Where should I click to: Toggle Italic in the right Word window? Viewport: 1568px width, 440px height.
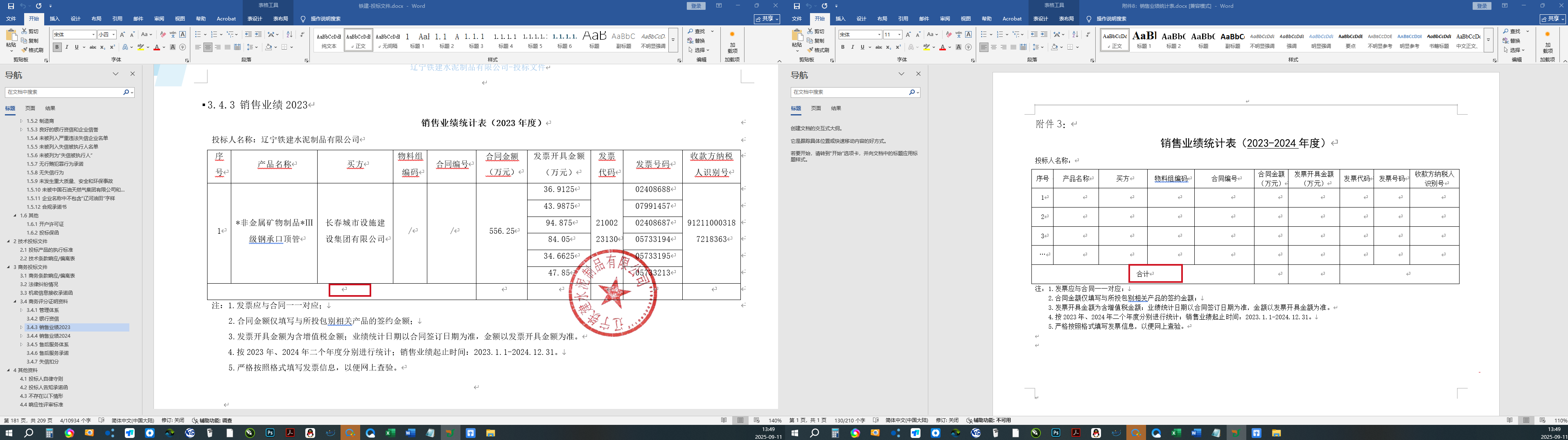852,47
